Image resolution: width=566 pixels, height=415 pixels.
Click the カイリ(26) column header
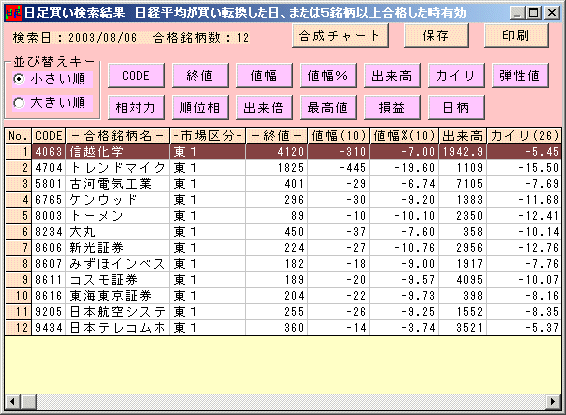coord(524,136)
